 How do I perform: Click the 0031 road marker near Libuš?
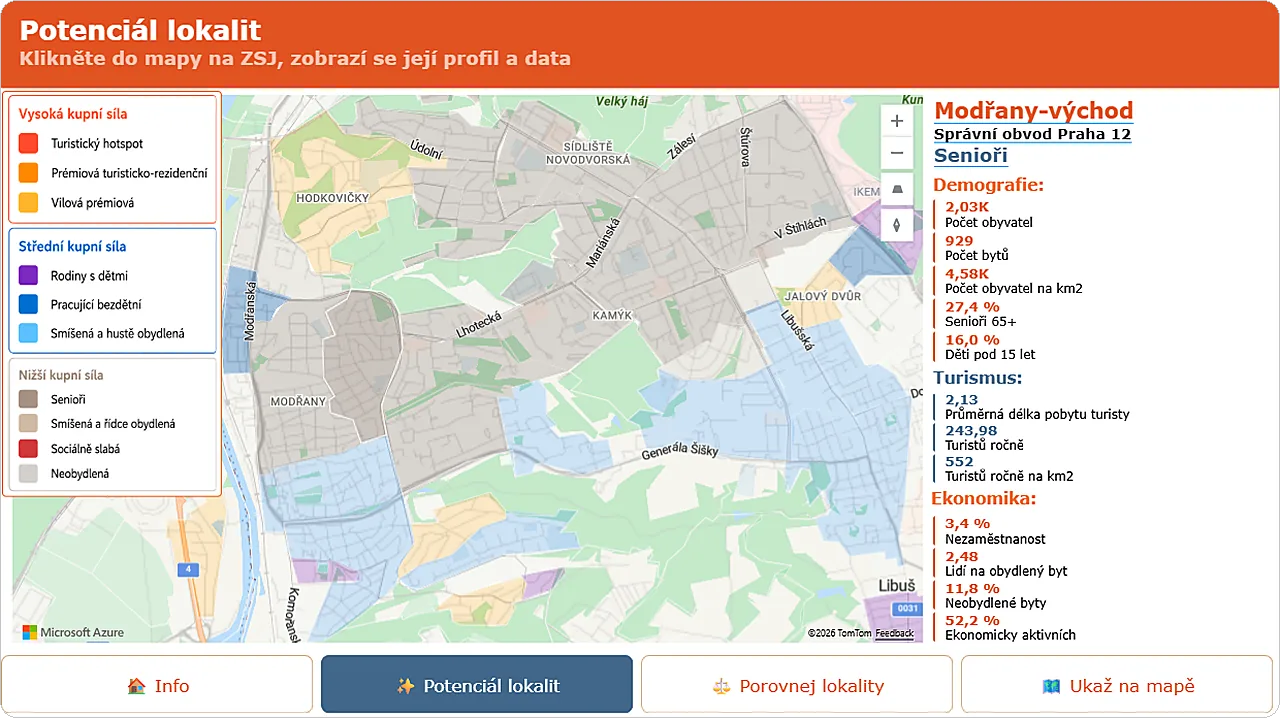[908, 608]
